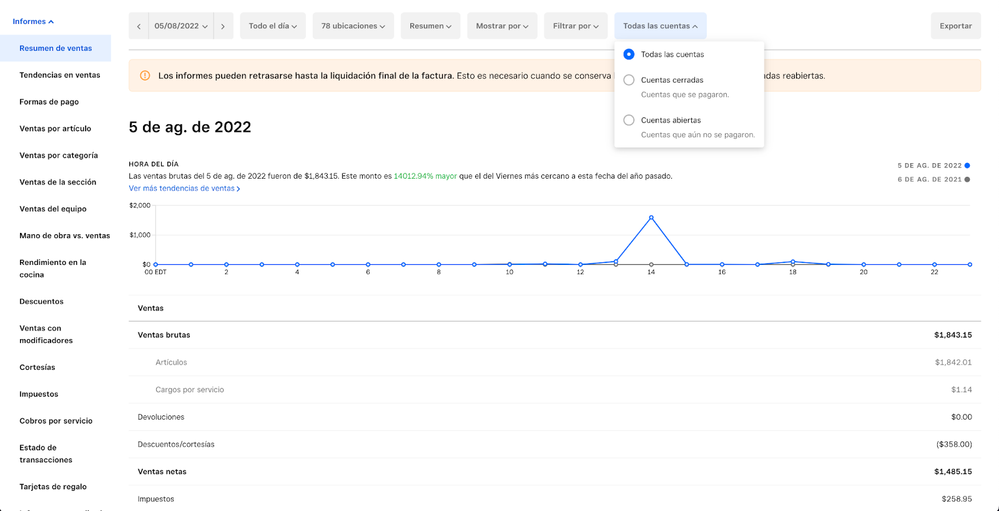
Task: Click the gray 6 de ag. de 2021 legend dot
Action: pyautogui.click(x=967, y=179)
